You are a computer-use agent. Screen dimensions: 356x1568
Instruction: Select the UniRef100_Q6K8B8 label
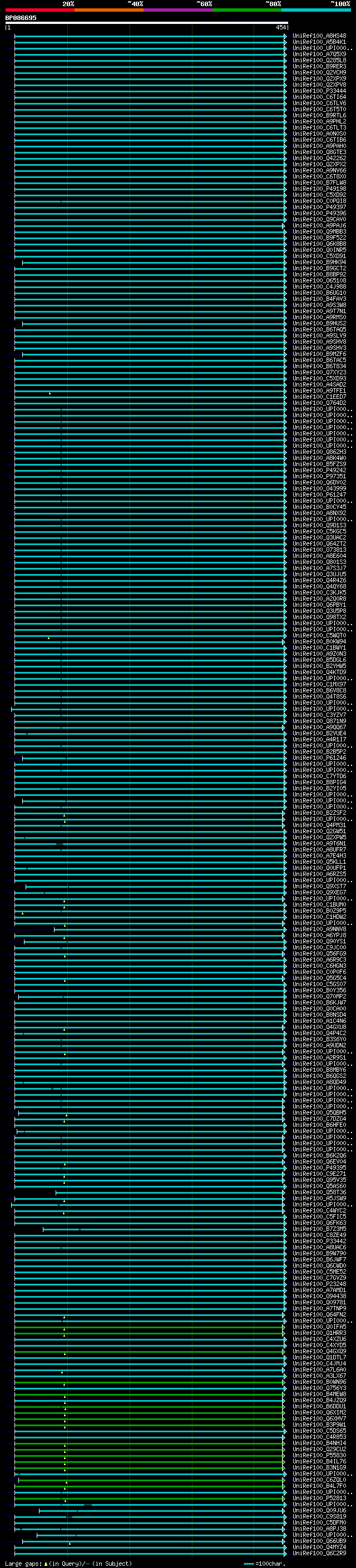319,244
